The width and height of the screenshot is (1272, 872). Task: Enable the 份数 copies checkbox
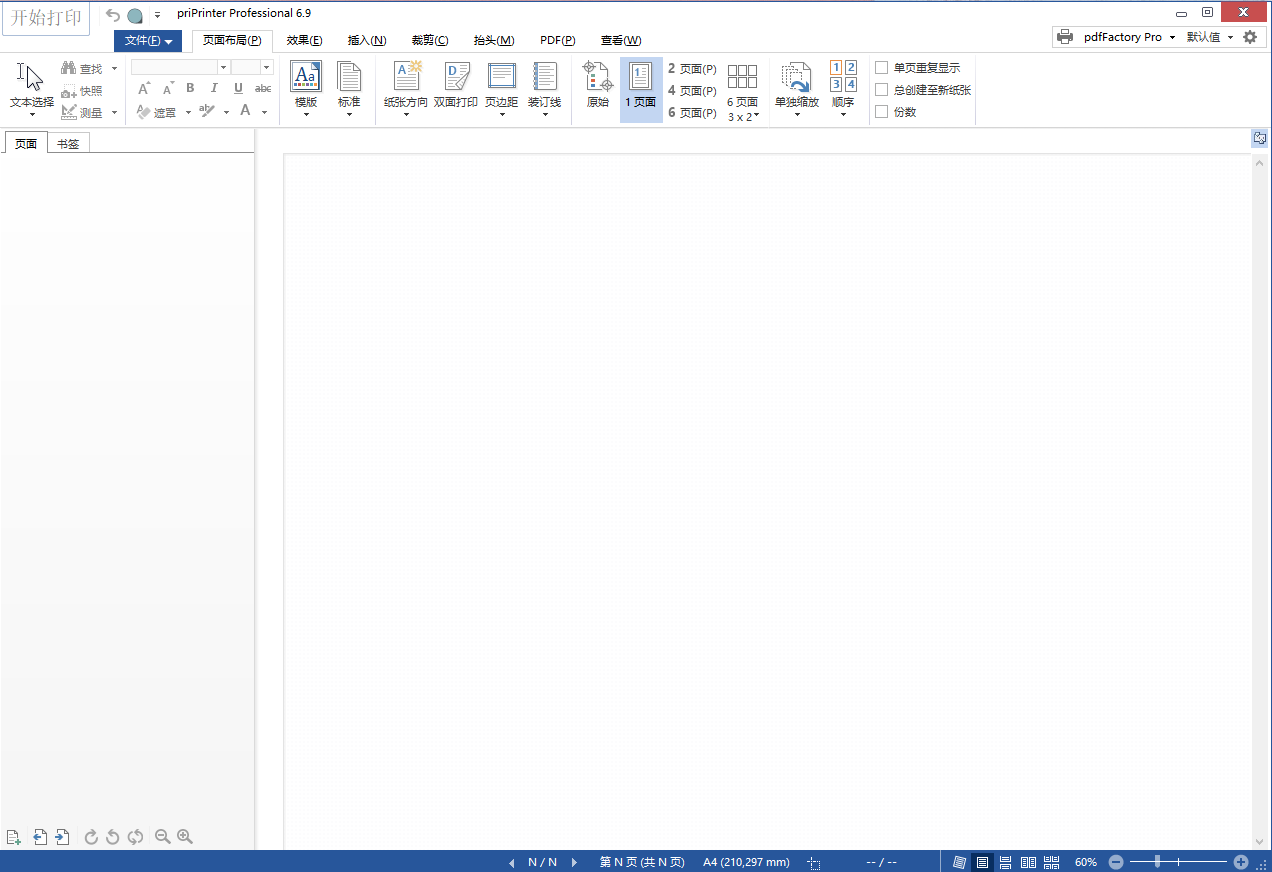pyautogui.click(x=881, y=111)
